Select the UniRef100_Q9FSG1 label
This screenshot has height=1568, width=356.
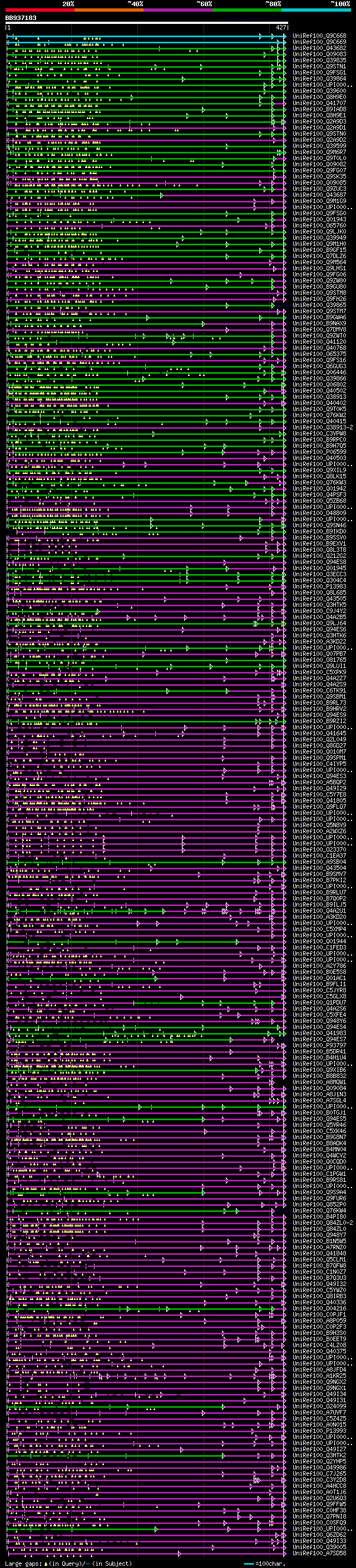pos(319,72)
